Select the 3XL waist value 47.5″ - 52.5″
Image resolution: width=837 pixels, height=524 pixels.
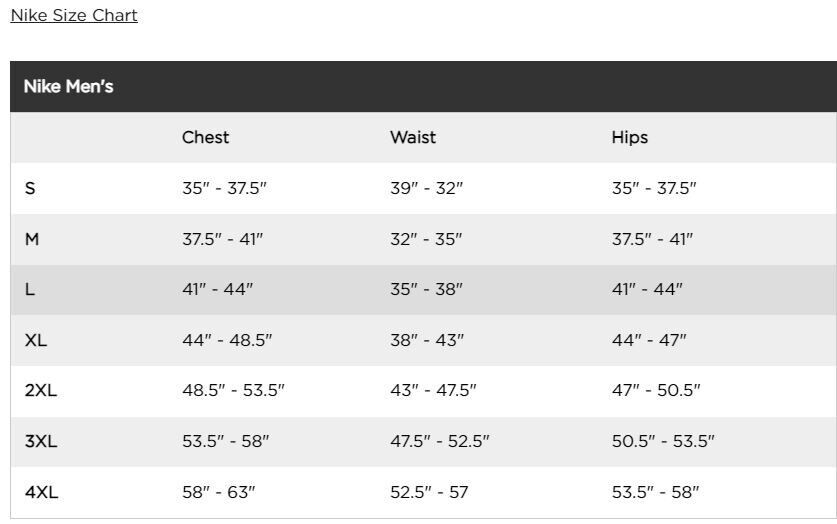(439, 441)
